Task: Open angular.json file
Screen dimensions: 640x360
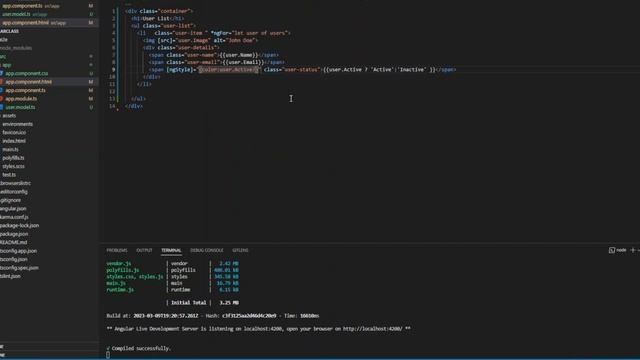Action: [x=13, y=209]
